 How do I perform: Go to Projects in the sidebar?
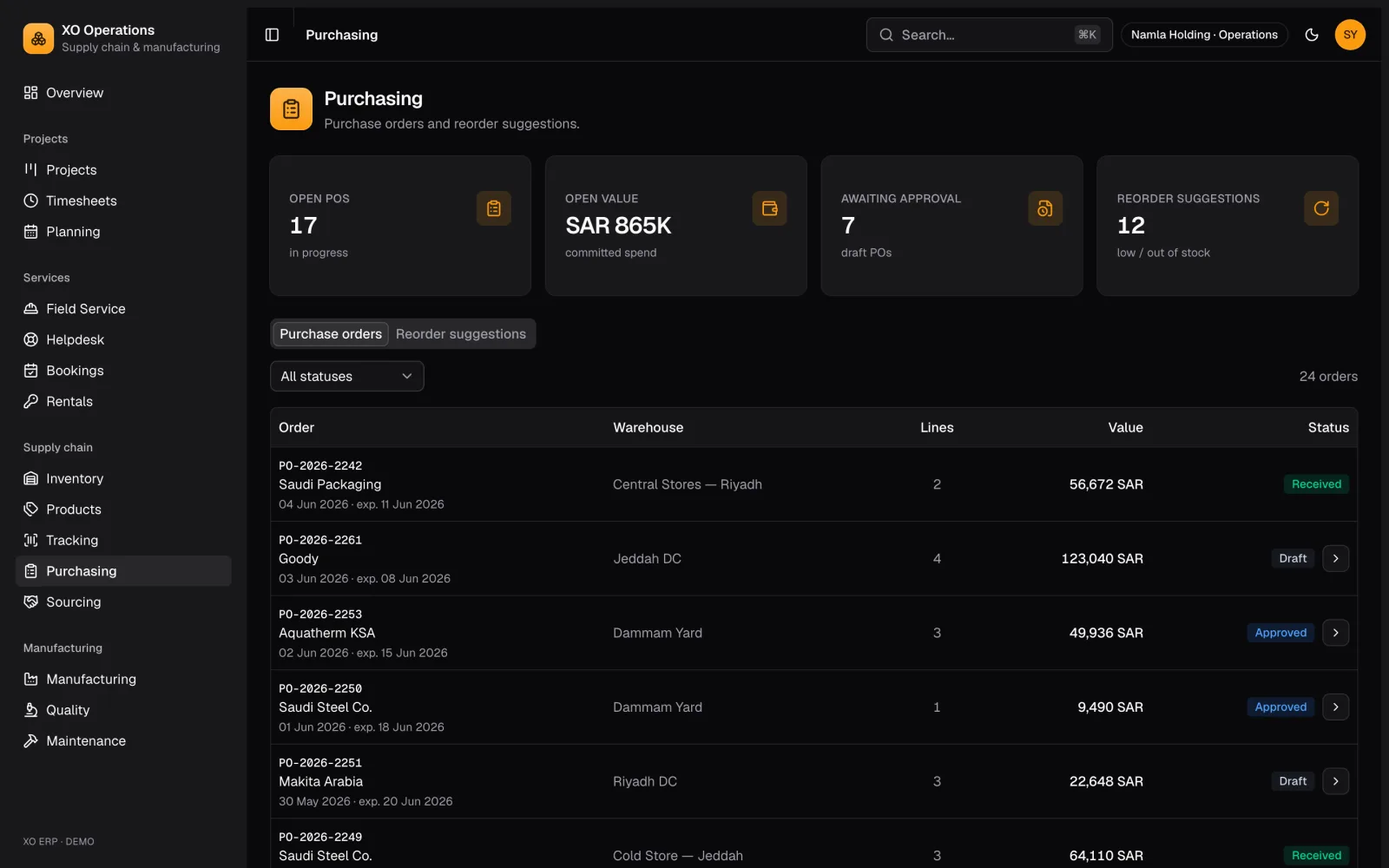(123, 170)
